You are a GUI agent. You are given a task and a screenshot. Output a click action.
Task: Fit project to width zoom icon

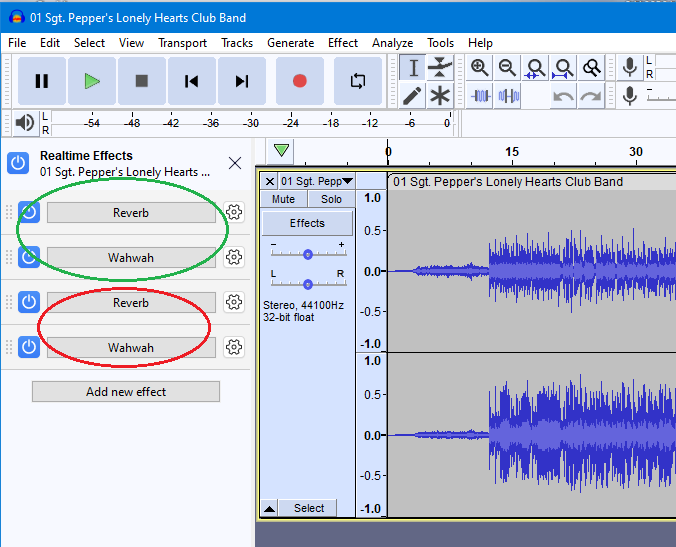coord(563,68)
